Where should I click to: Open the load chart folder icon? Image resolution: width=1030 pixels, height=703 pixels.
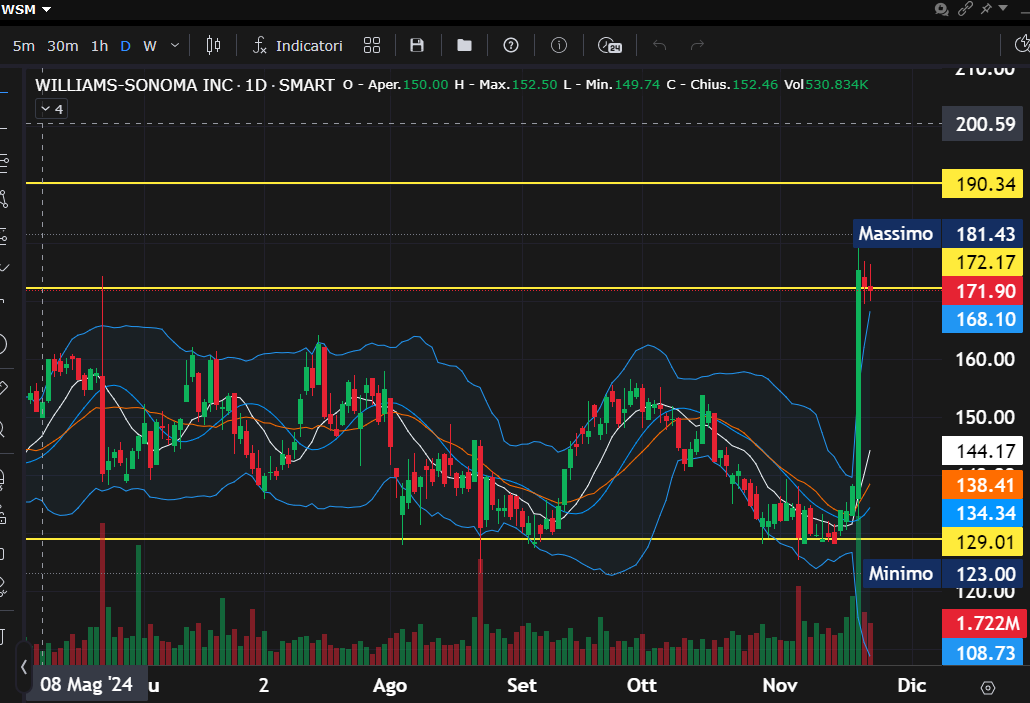pyautogui.click(x=464, y=45)
